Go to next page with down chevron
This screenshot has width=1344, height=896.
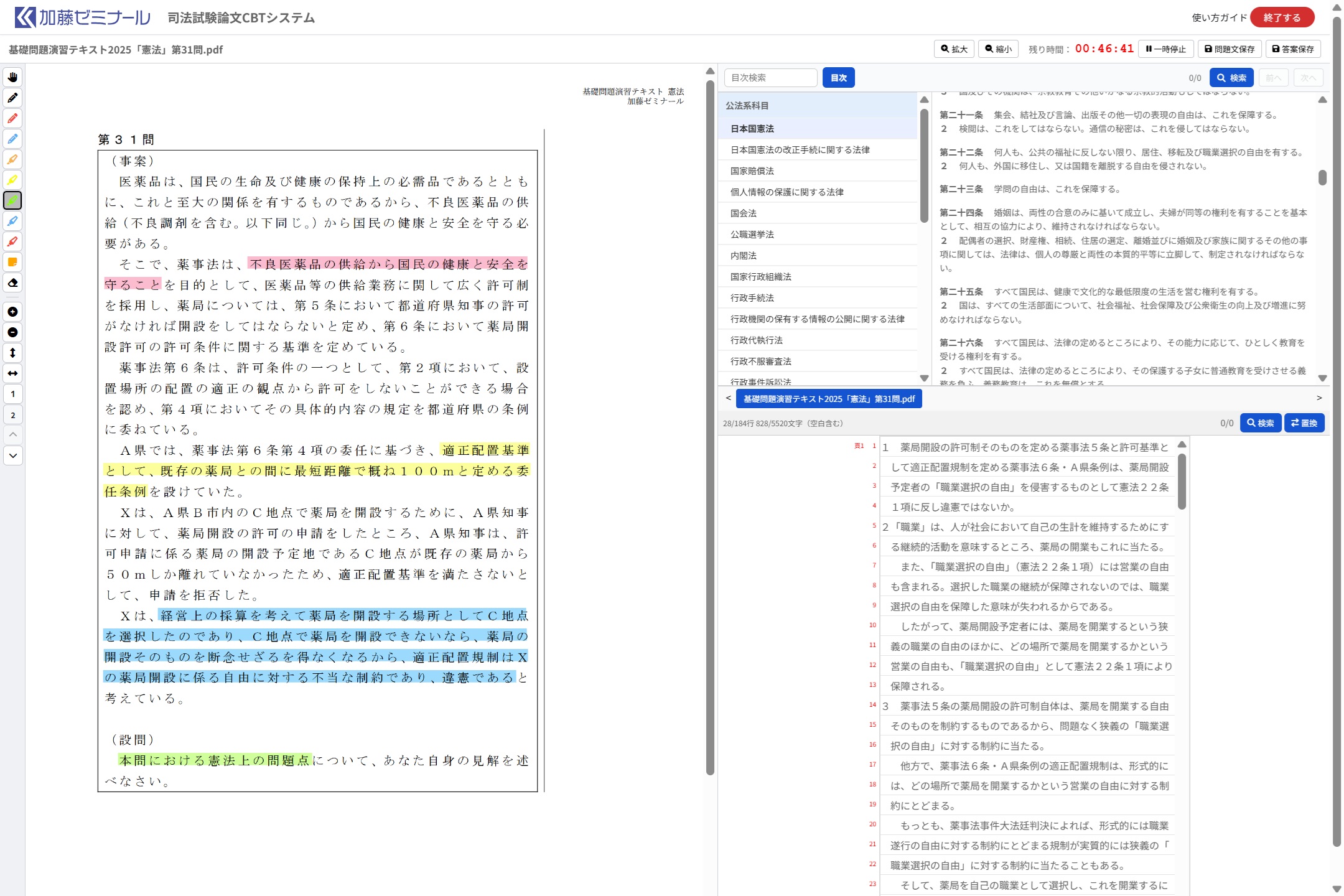coord(12,455)
